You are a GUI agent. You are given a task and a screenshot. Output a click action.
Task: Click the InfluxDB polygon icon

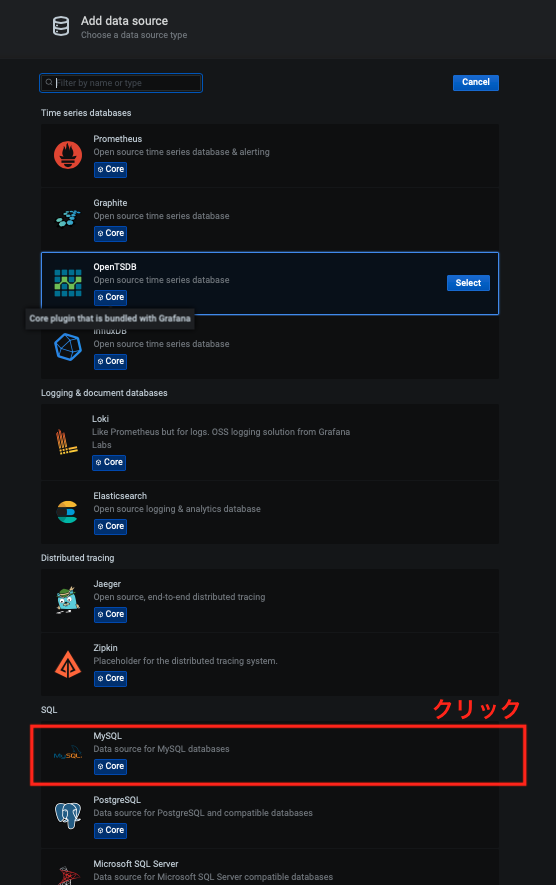[68, 347]
